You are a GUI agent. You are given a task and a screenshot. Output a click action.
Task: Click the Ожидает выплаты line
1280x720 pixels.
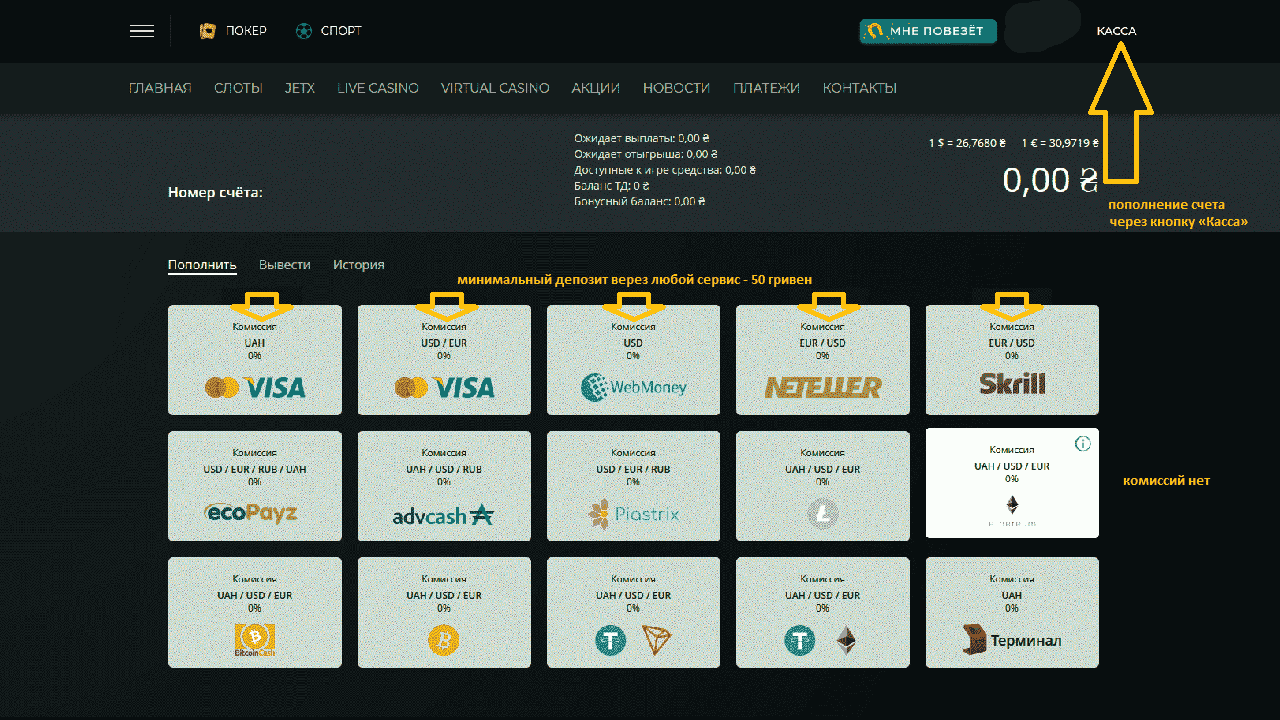point(642,138)
